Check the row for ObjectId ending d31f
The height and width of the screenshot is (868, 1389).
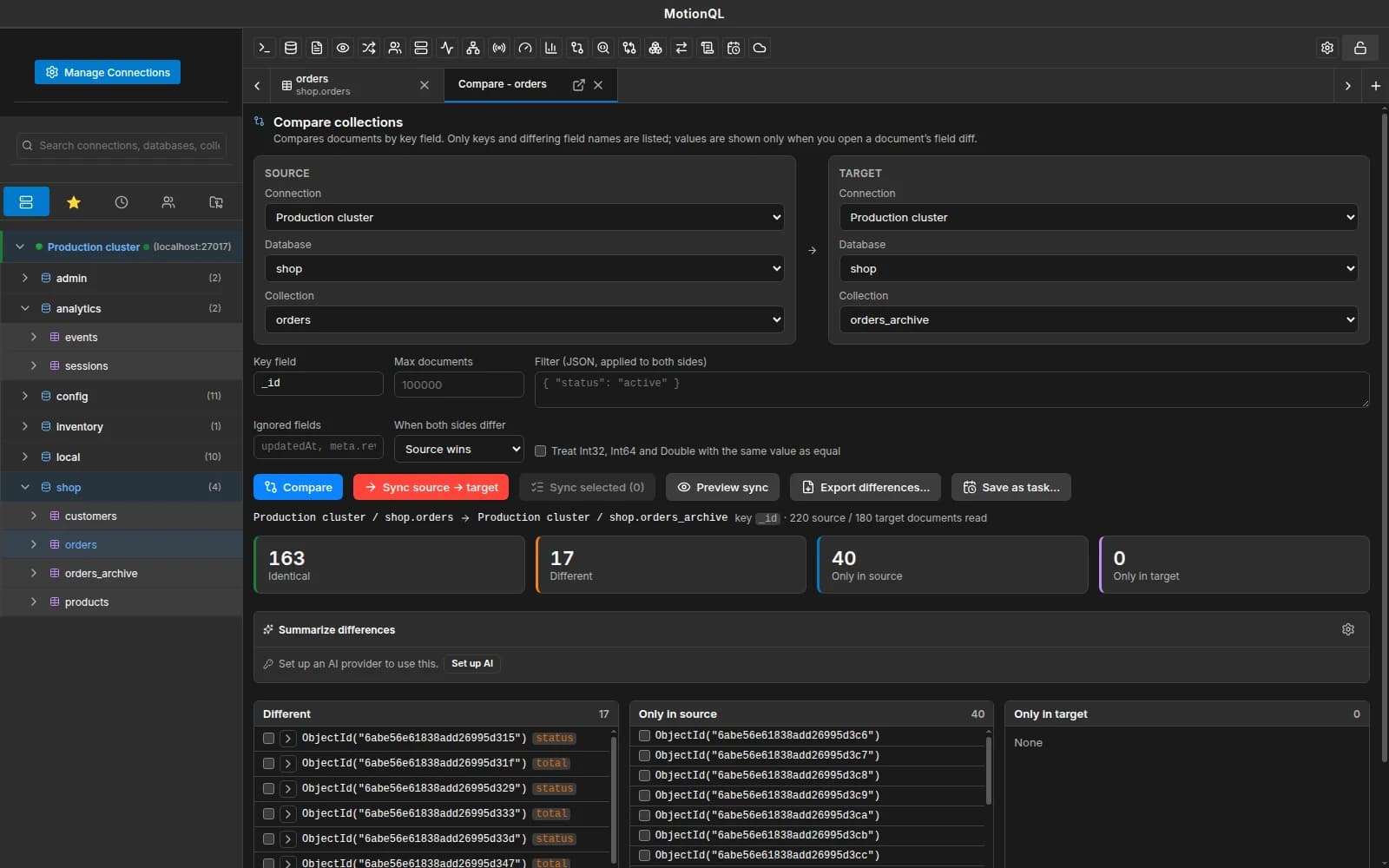(268, 764)
